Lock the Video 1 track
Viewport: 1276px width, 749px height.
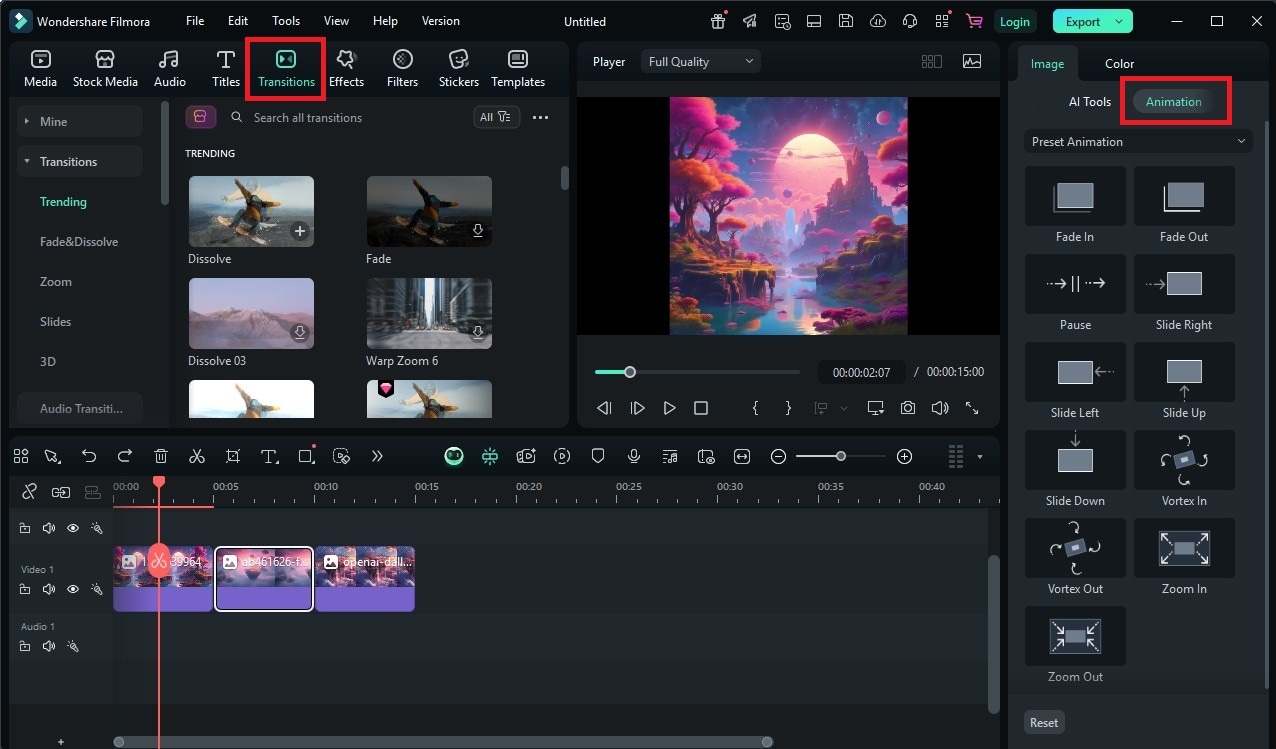(x=25, y=590)
